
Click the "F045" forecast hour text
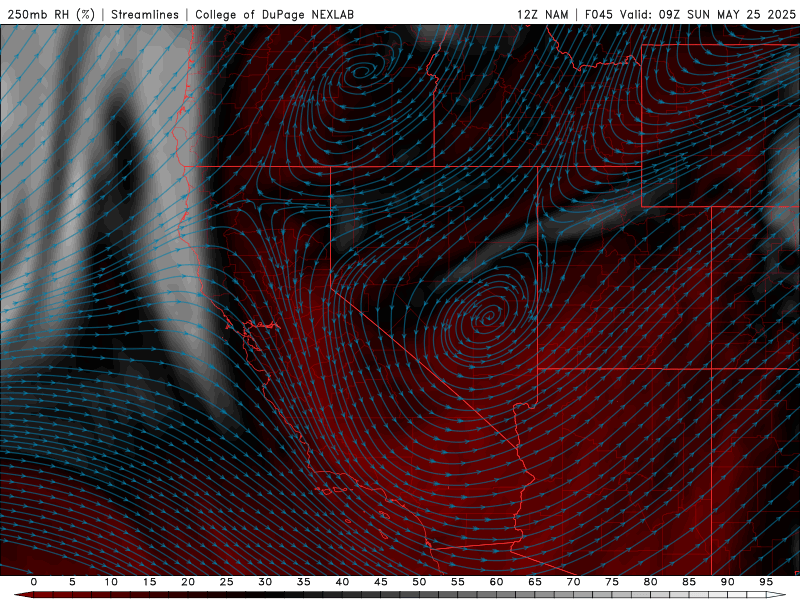tap(598, 14)
